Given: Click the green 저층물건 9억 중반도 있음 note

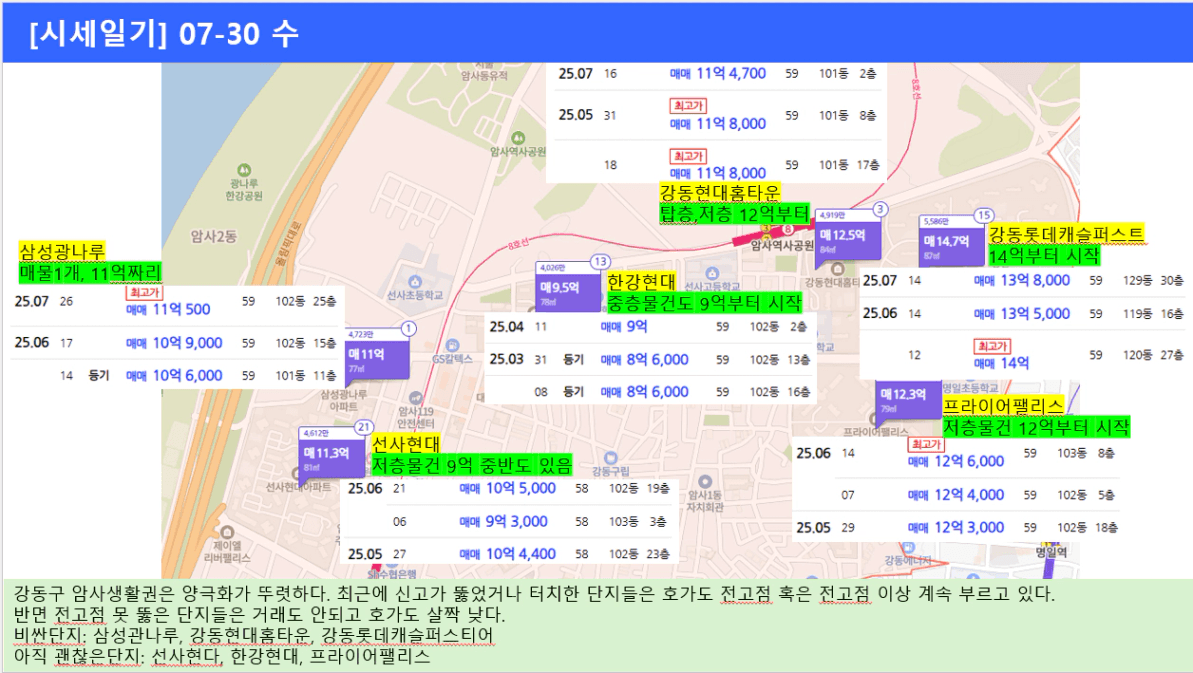Looking at the screenshot, I should coord(472,465).
